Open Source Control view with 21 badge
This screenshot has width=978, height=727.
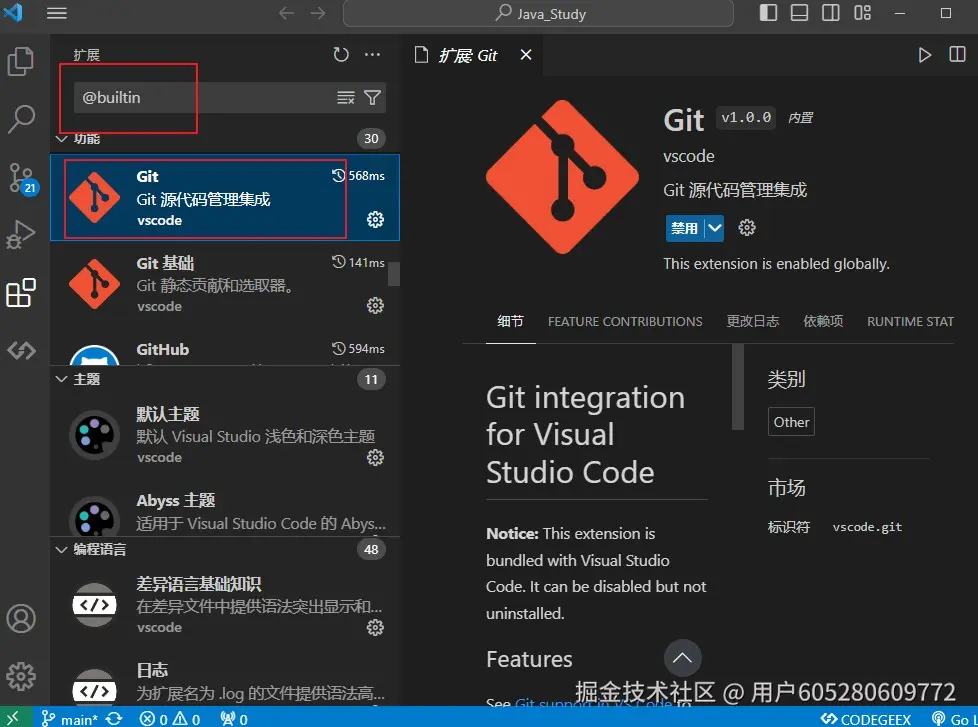22,178
